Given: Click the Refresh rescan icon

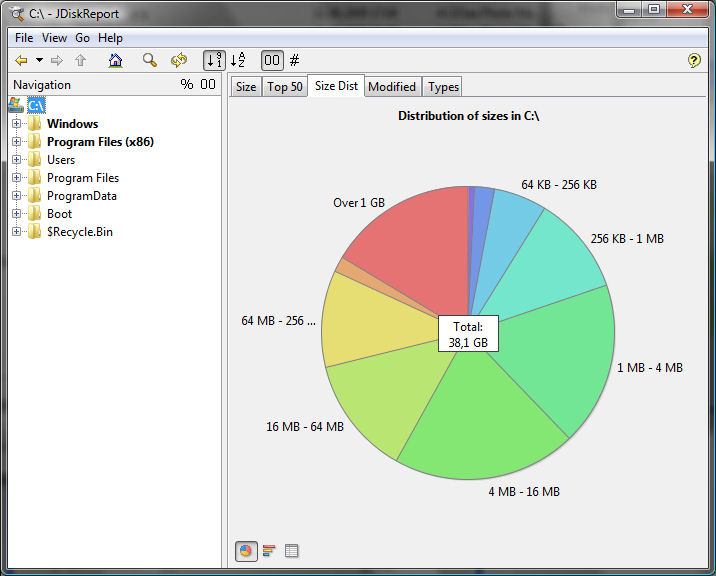Looking at the screenshot, I should pyautogui.click(x=179, y=60).
